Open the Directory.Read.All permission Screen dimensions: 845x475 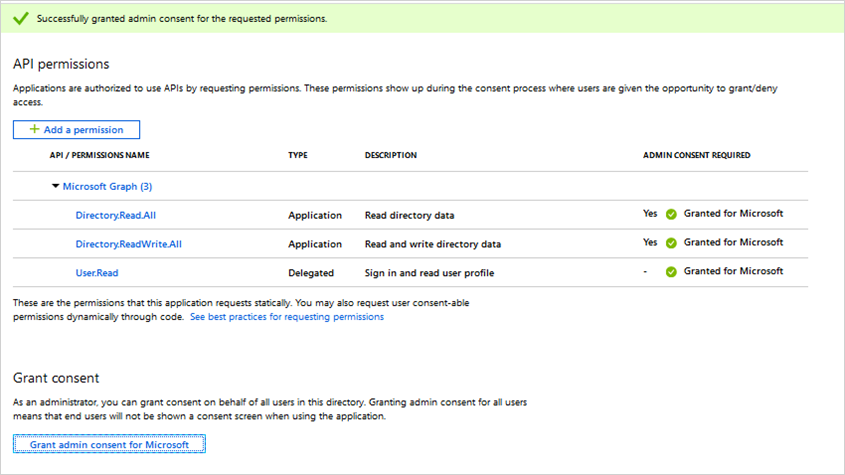point(115,215)
